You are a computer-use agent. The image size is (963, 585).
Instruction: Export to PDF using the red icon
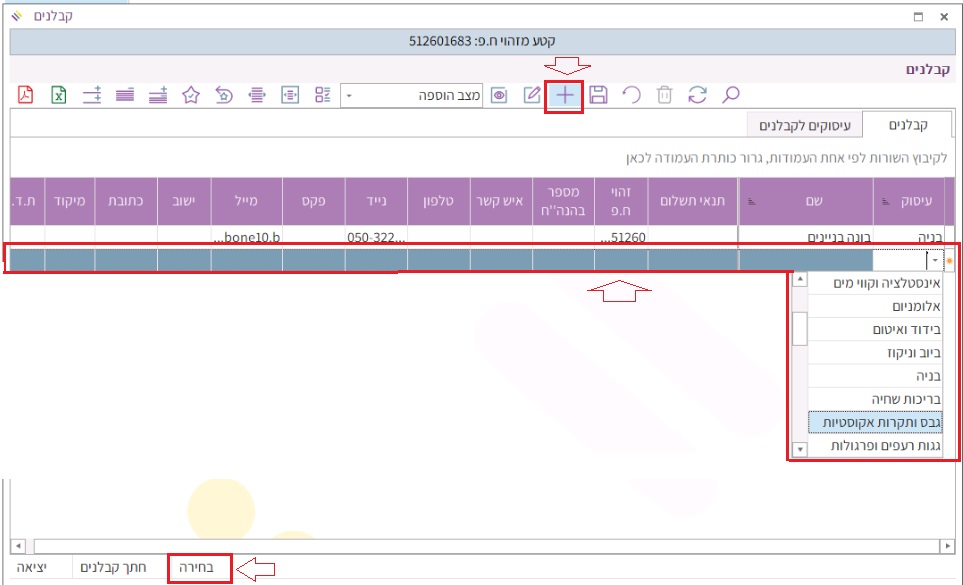pyautogui.click(x=26, y=95)
